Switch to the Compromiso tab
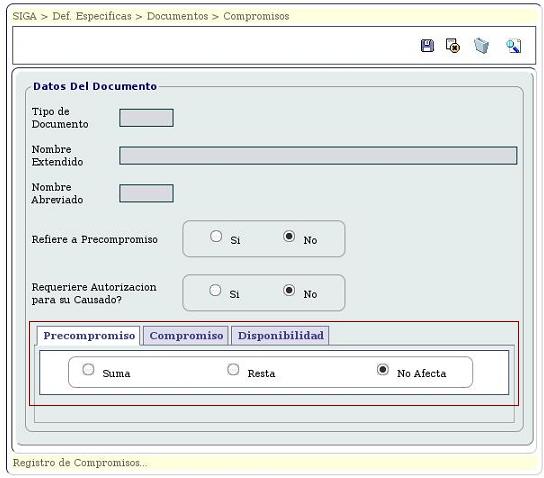 tap(186, 335)
